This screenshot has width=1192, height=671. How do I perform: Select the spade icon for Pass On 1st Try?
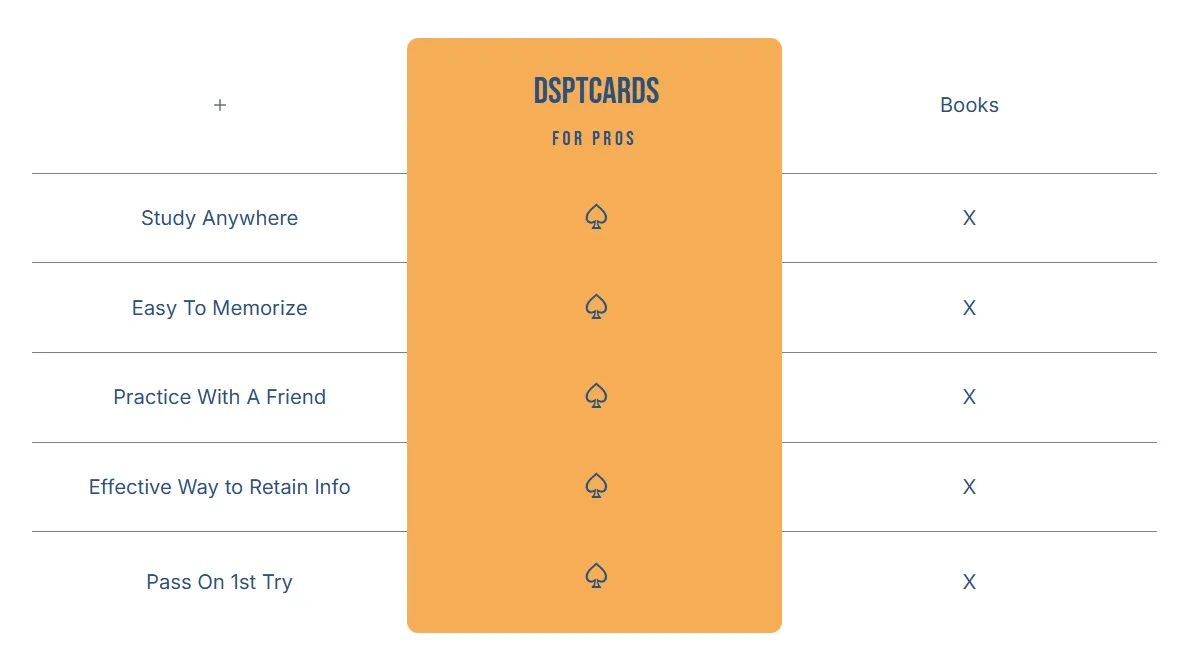click(x=596, y=575)
